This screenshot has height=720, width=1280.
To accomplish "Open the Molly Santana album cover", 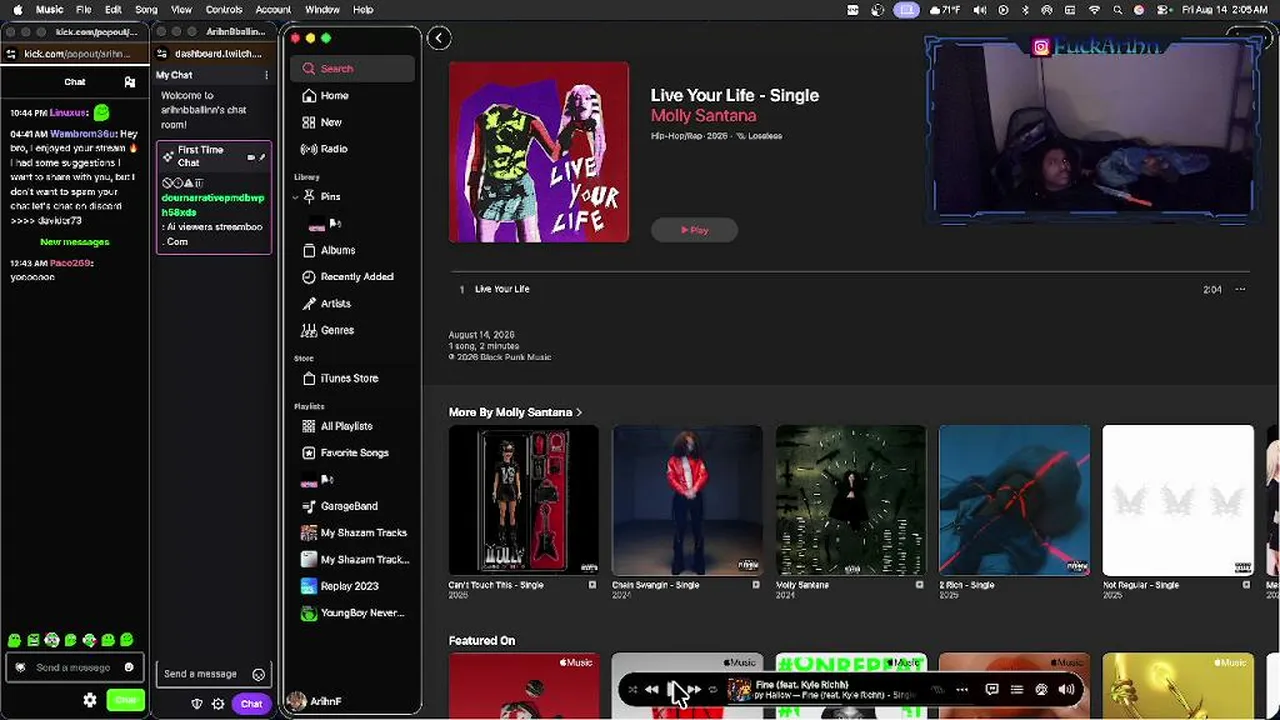I will [851, 501].
